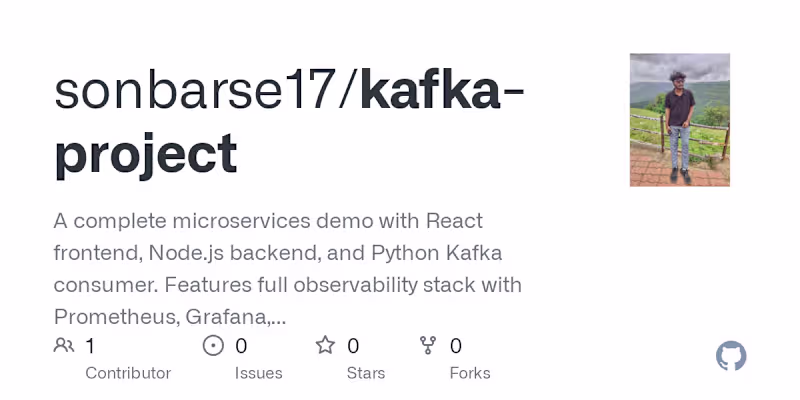Click the 0 count beside the Issues icon
This screenshot has width=800, height=400.
[x=241, y=346]
